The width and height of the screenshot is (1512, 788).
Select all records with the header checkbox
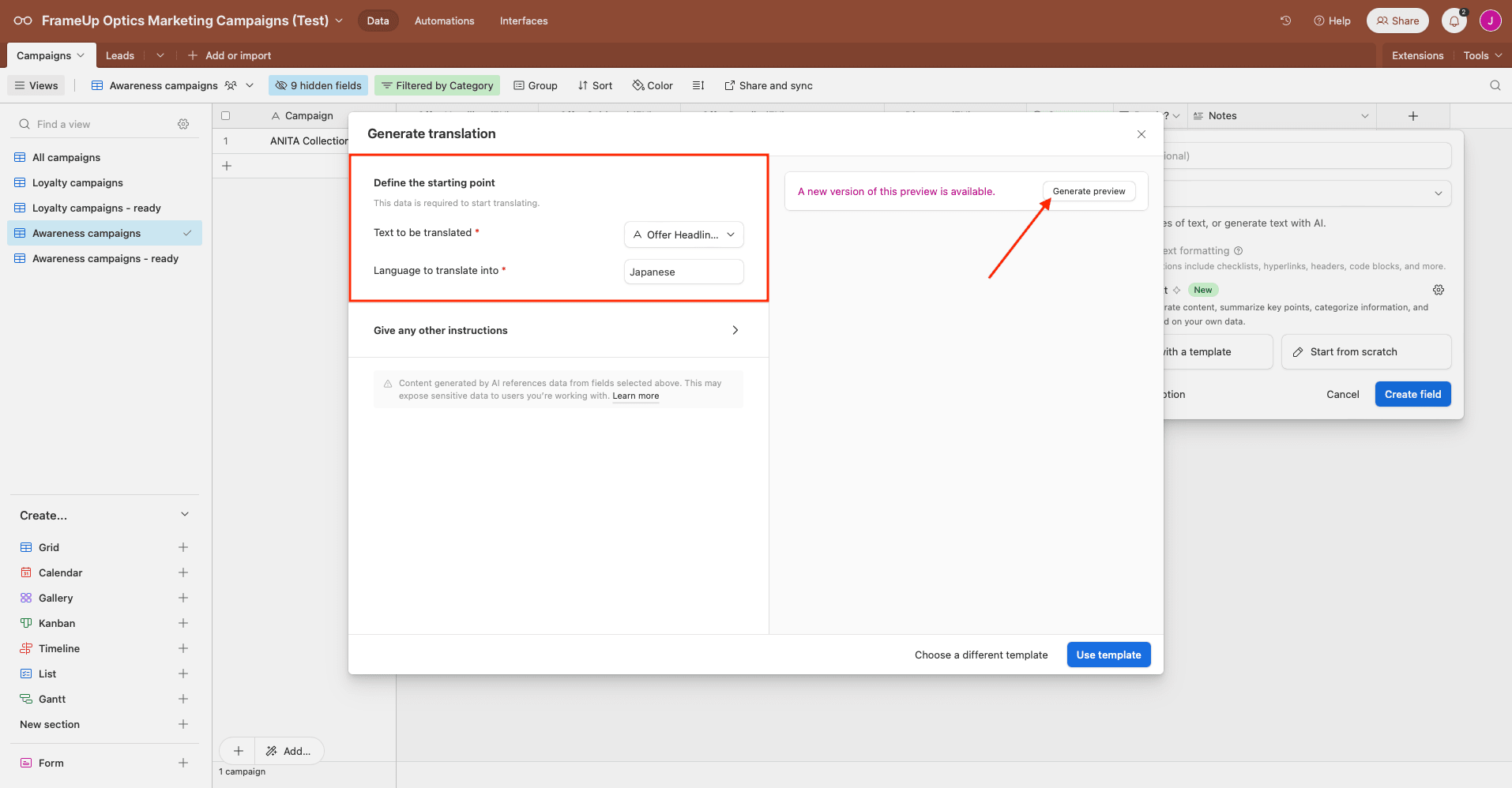(x=226, y=115)
